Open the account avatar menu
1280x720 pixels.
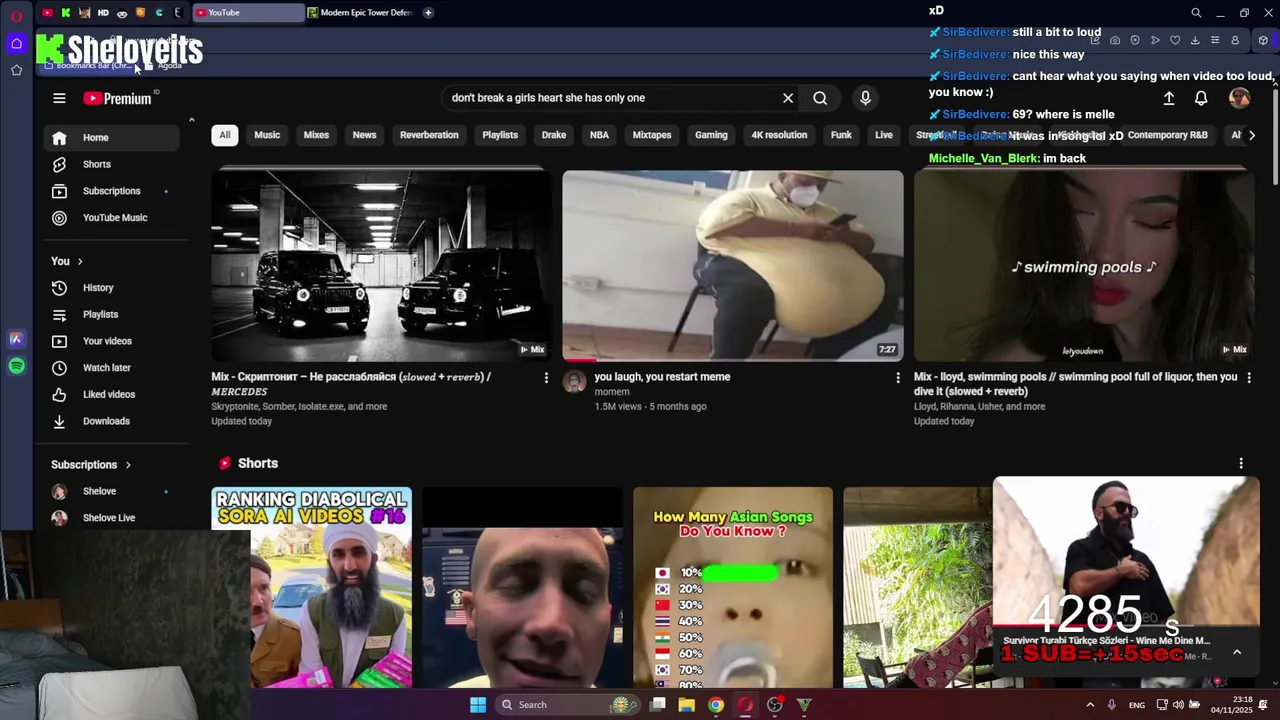[x=1240, y=98]
